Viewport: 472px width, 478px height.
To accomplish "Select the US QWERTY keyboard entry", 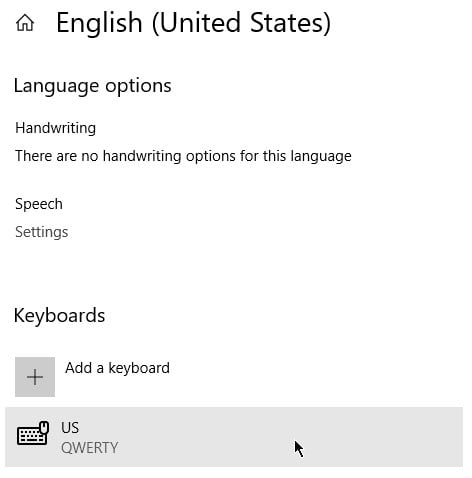I will pos(234,437).
